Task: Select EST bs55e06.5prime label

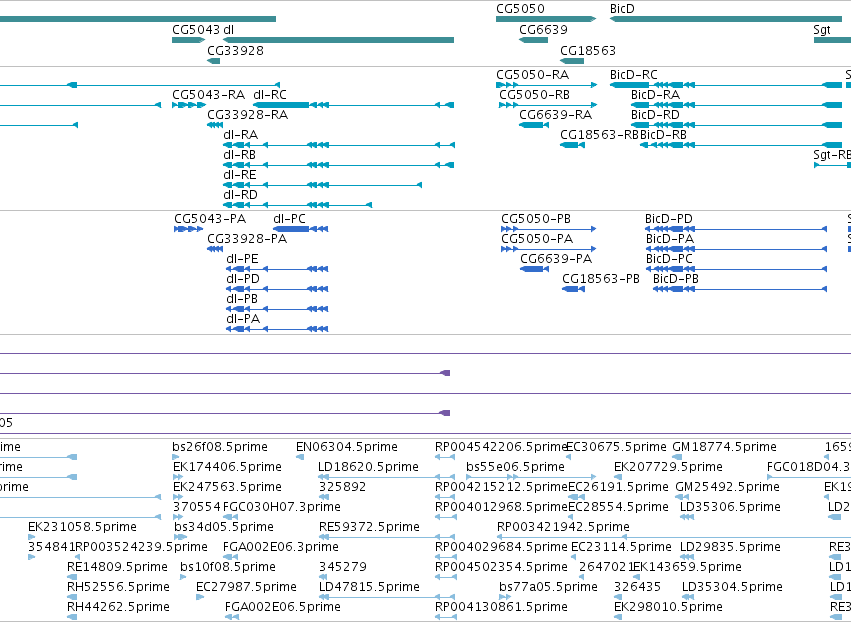Action: tap(516, 467)
